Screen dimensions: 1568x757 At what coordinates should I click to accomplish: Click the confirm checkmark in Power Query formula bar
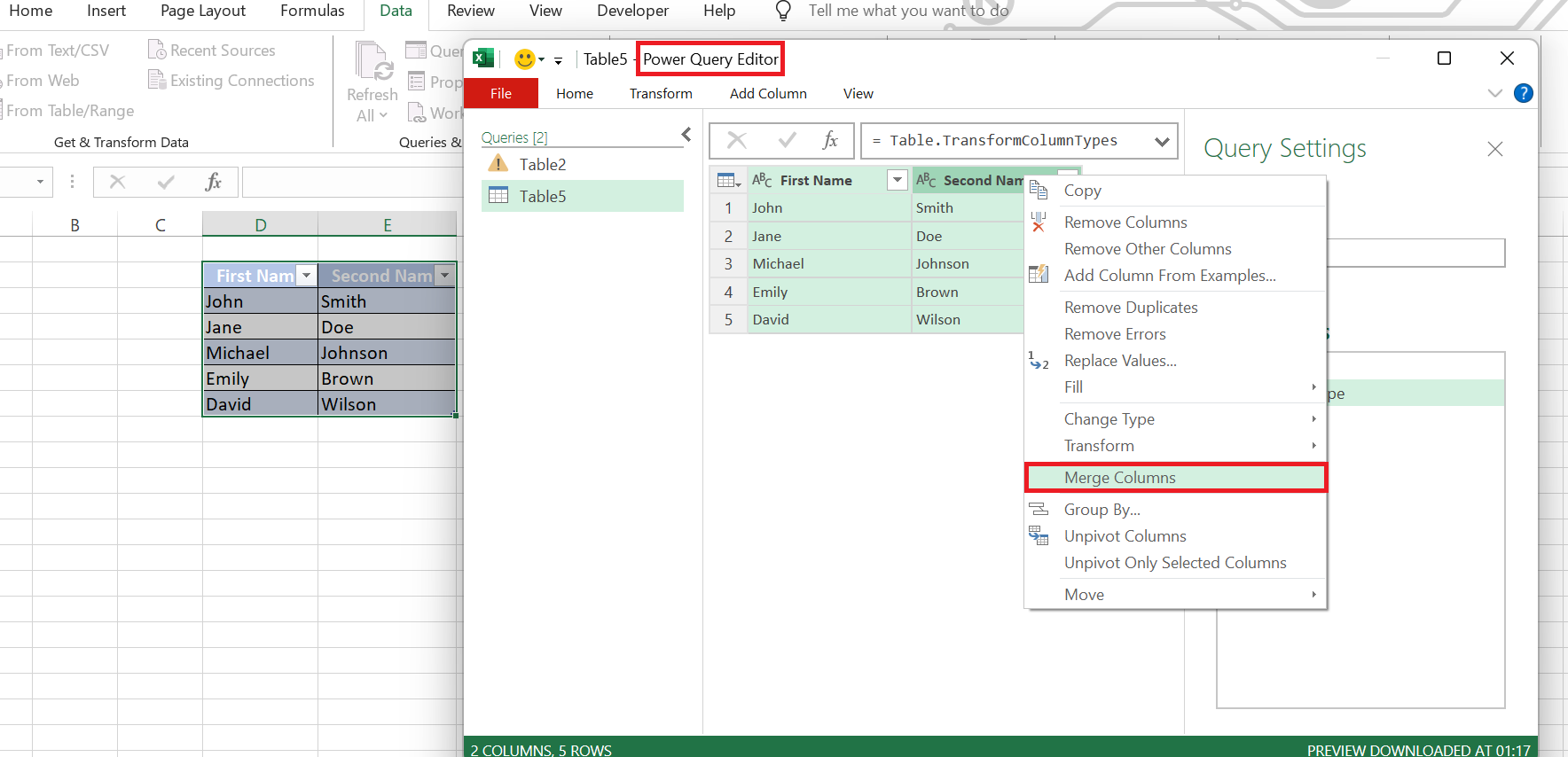pos(787,140)
